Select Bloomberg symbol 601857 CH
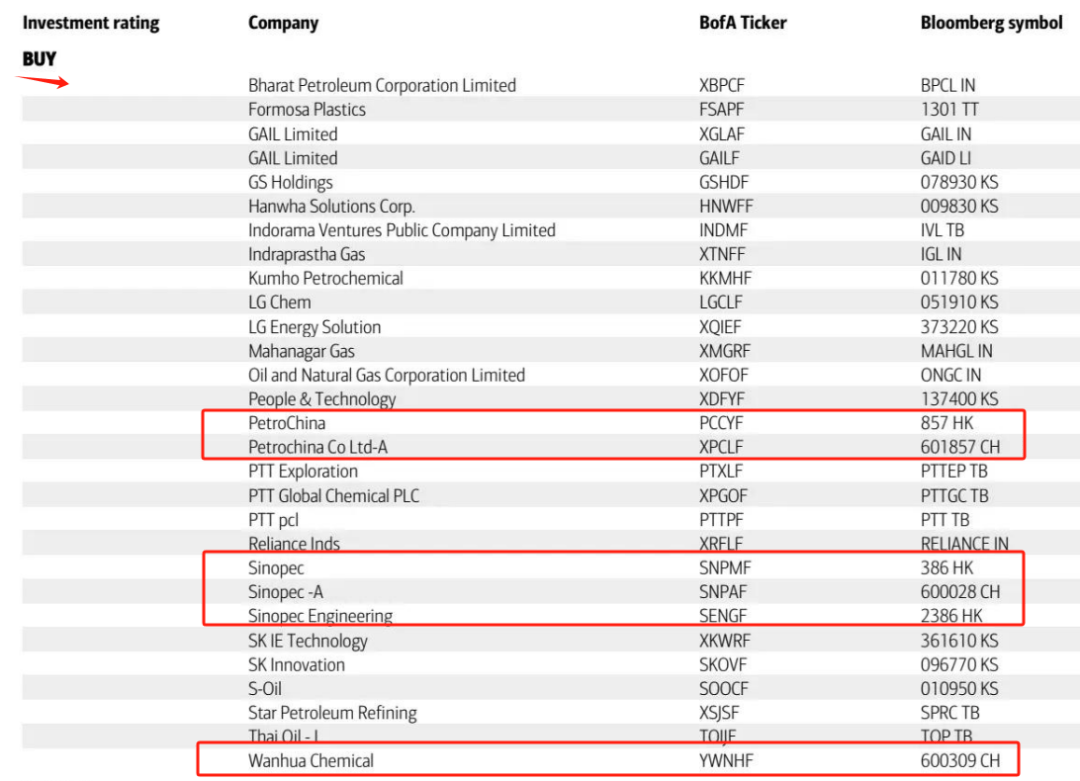The width and height of the screenshot is (1080, 781). (x=960, y=447)
